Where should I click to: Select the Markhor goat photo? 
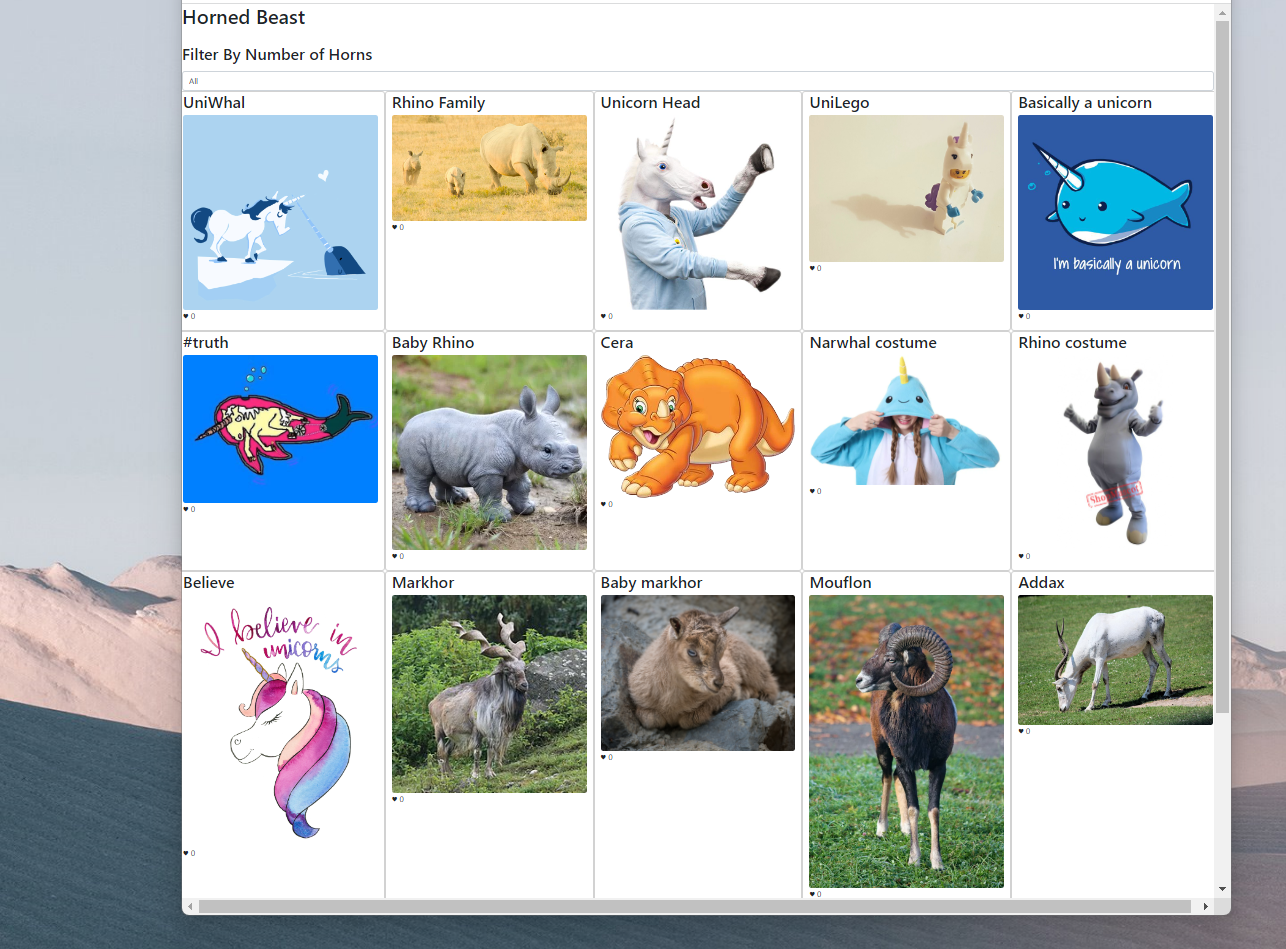(489, 694)
